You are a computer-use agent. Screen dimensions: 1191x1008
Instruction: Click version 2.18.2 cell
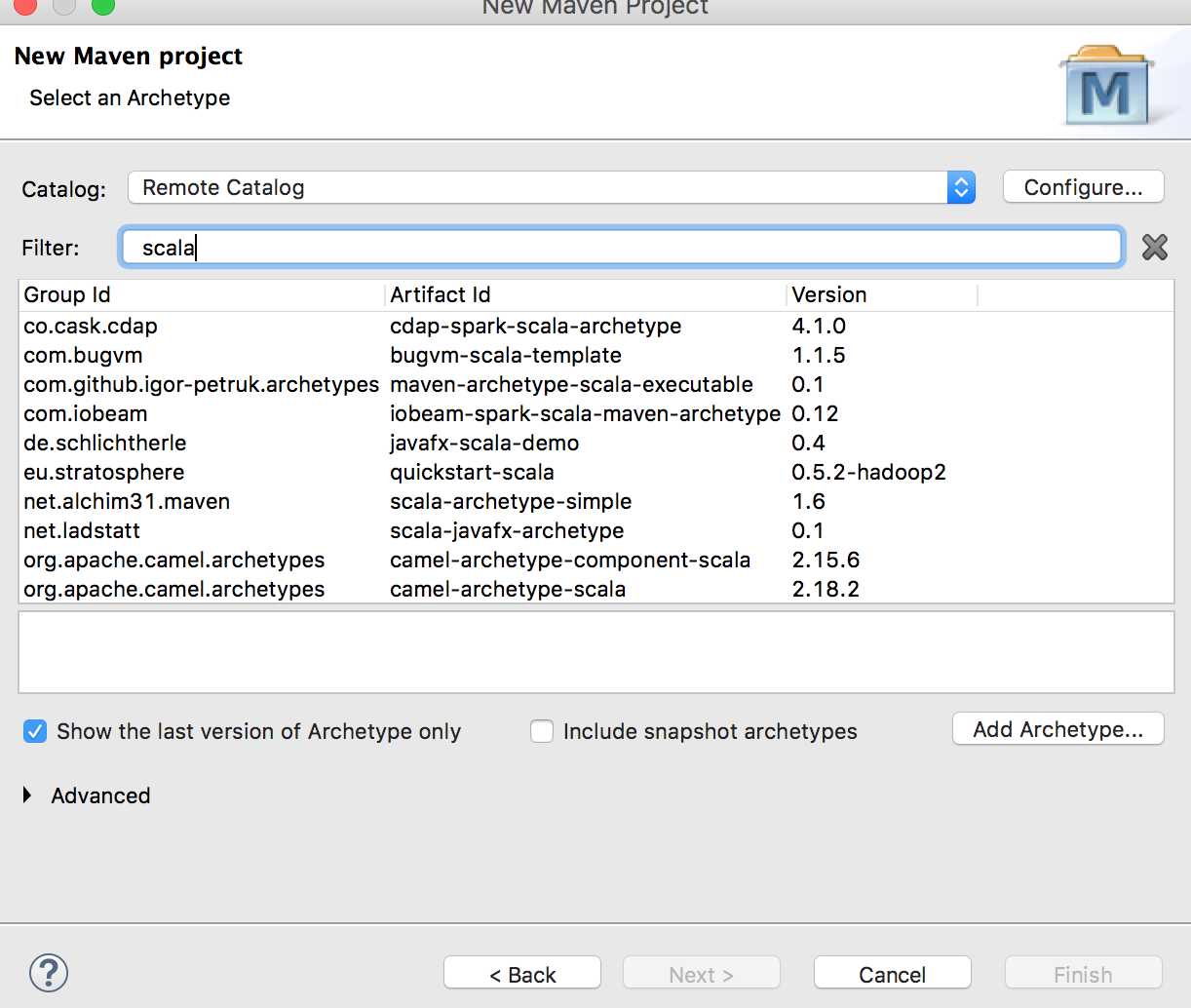coord(826,589)
